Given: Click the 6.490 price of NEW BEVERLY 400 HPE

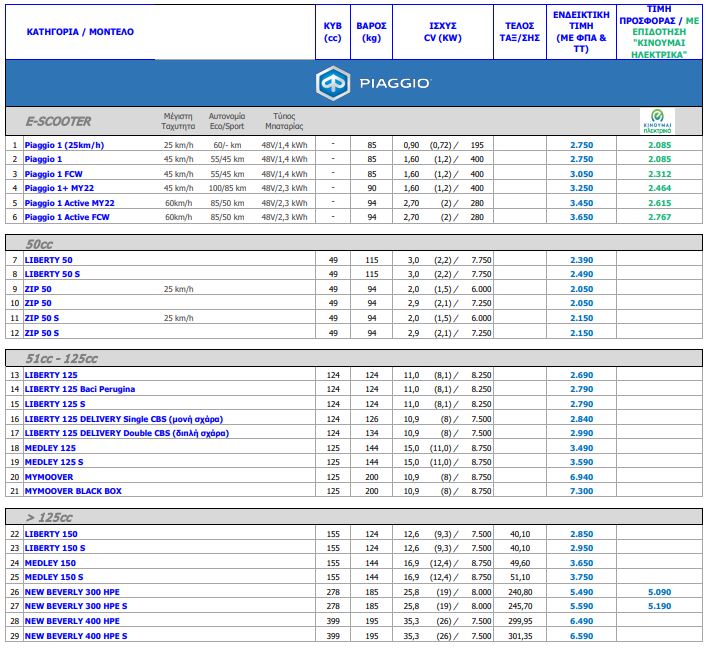Looking at the screenshot, I should [x=581, y=621].
